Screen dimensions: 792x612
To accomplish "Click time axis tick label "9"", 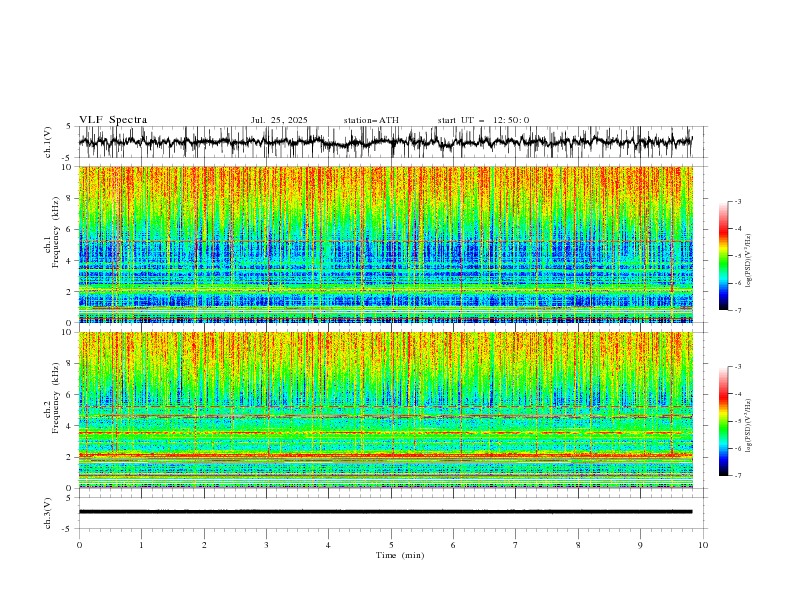I will click(x=640, y=545).
